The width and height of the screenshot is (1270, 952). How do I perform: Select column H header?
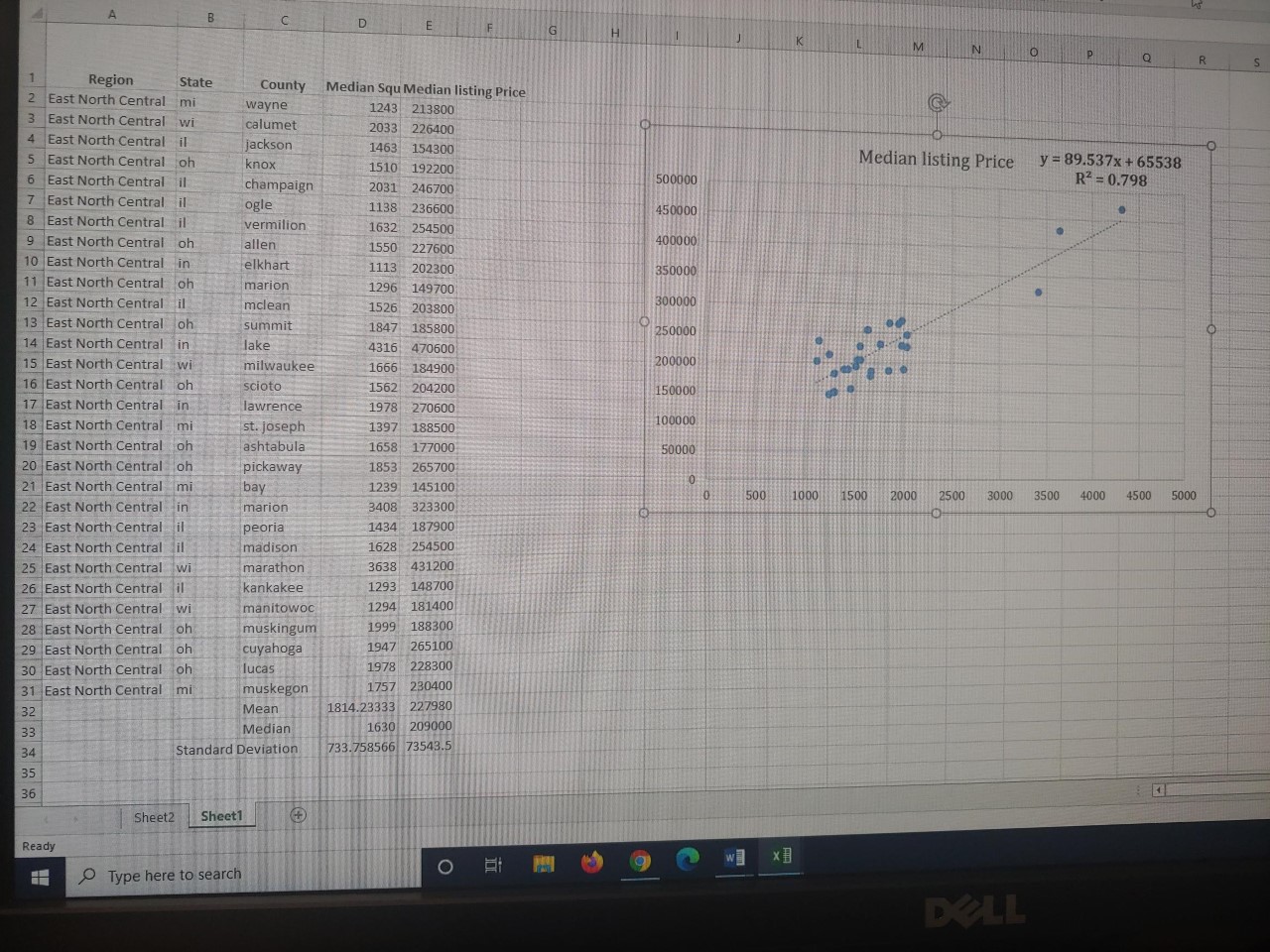[615, 34]
